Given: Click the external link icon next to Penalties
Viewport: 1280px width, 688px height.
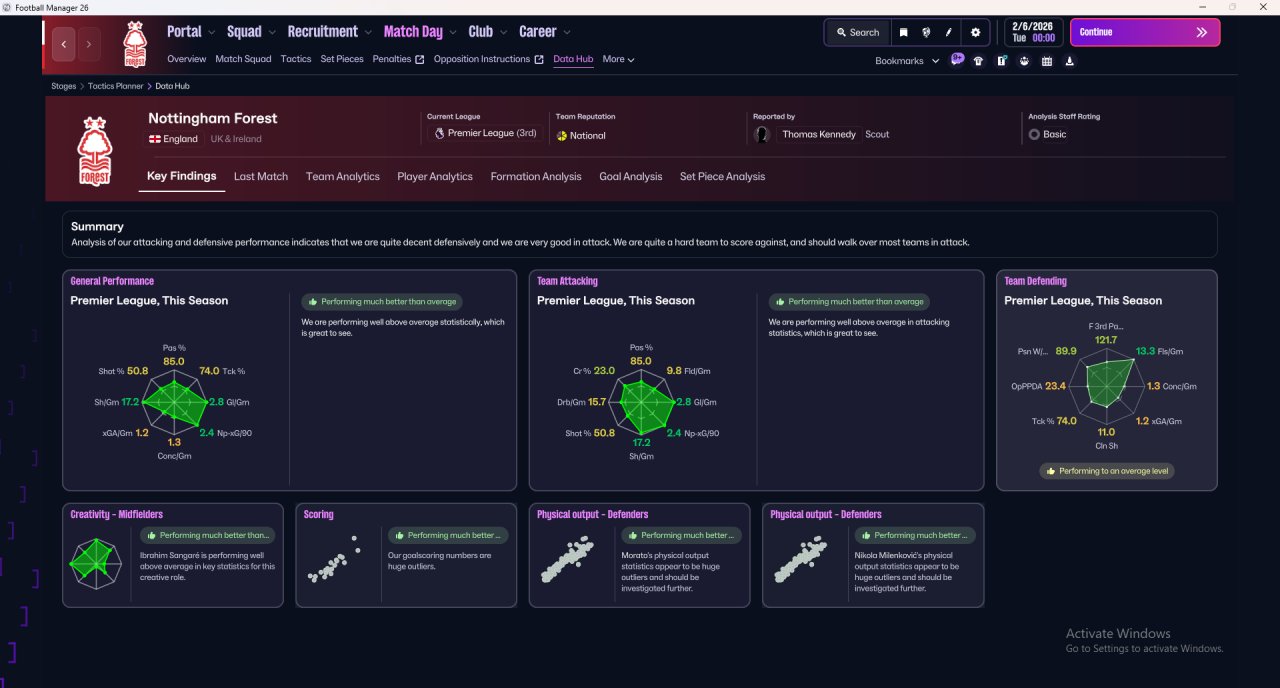Looking at the screenshot, I should pyautogui.click(x=420, y=59).
